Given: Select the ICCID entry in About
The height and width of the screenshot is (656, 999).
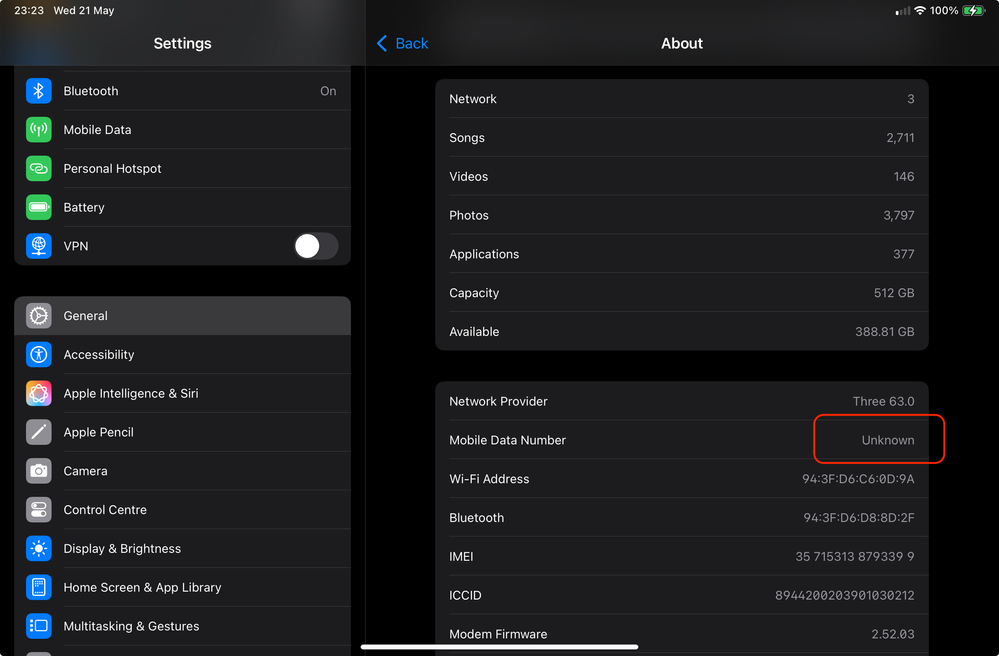Looking at the screenshot, I should coord(681,595).
